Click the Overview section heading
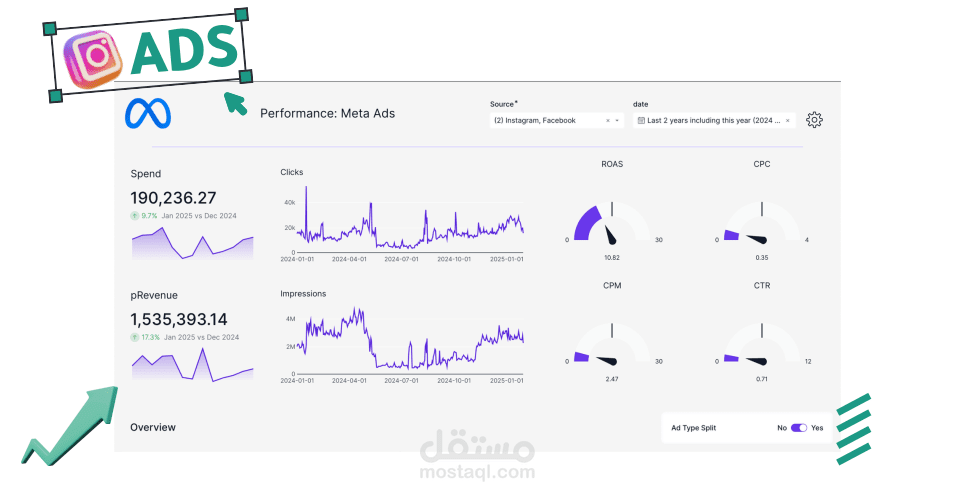The height and width of the screenshot is (492, 955). (x=153, y=427)
